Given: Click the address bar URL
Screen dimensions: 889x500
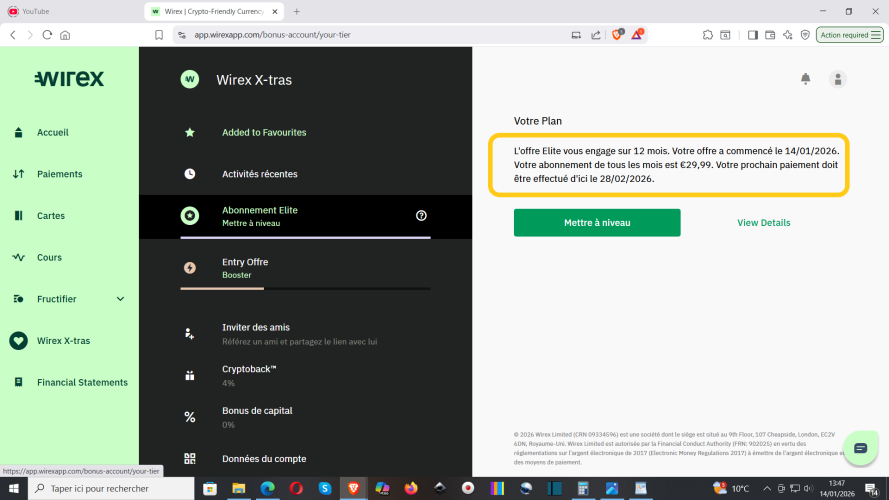Looking at the screenshot, I should click(x=272, y=35).
